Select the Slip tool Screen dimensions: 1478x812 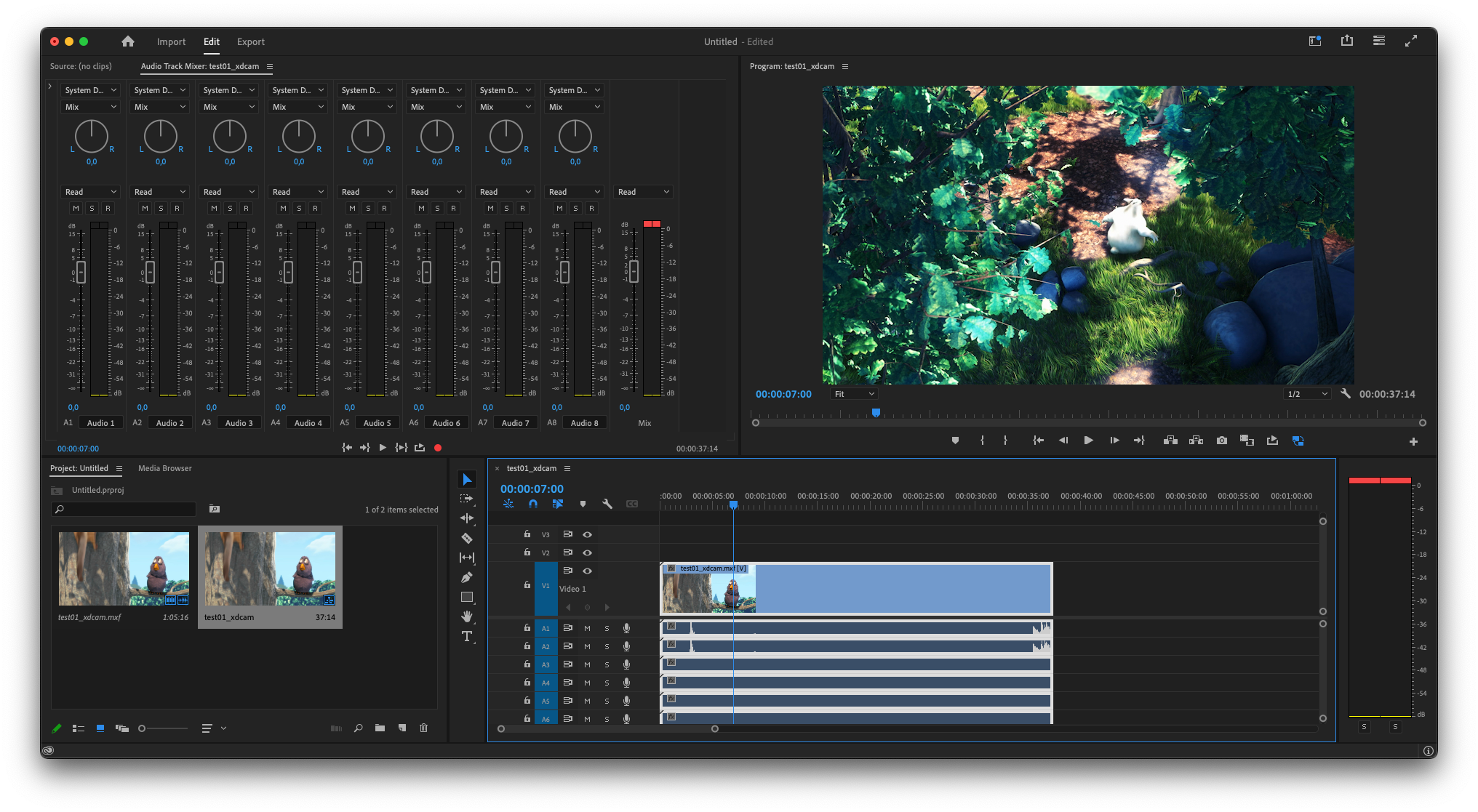point(467,558)
